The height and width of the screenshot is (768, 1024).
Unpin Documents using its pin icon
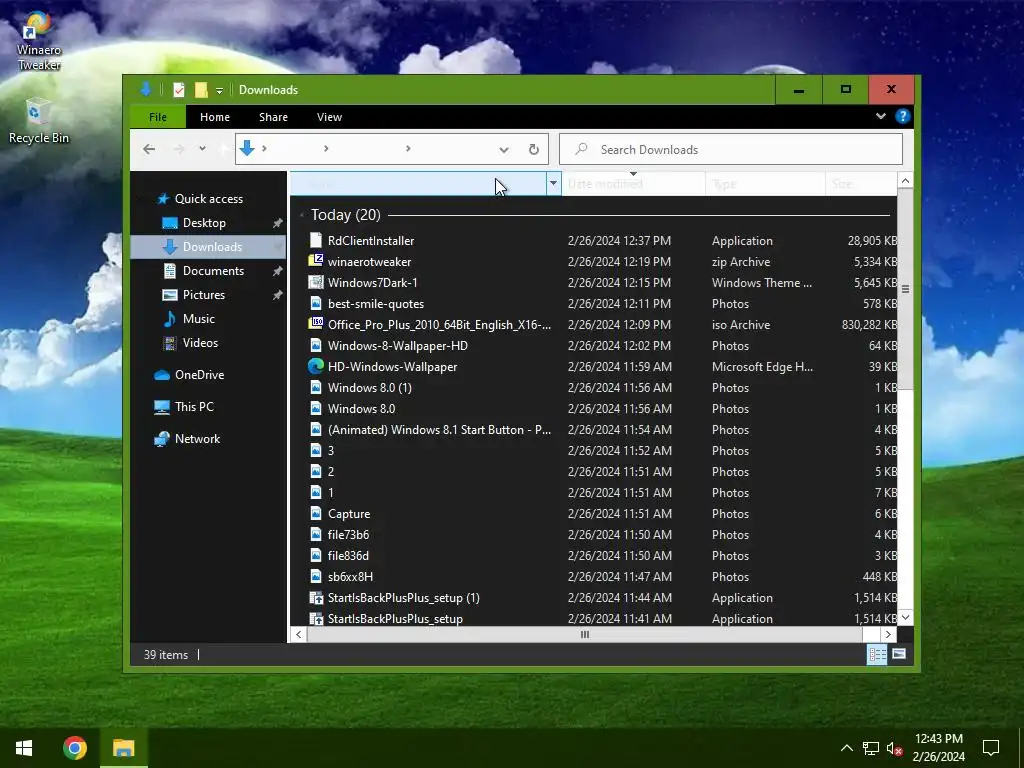tap(278, 270)
